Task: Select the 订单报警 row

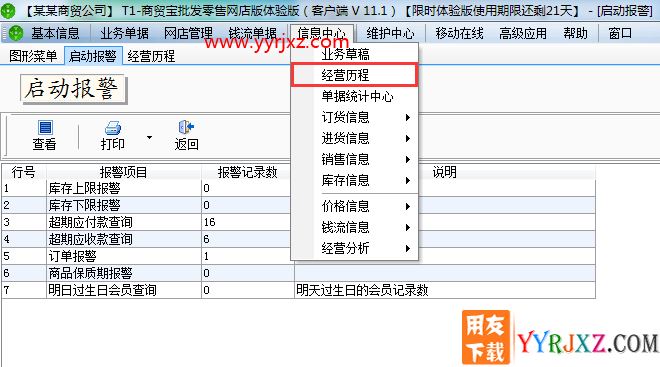Action: (x=298, y=256)
